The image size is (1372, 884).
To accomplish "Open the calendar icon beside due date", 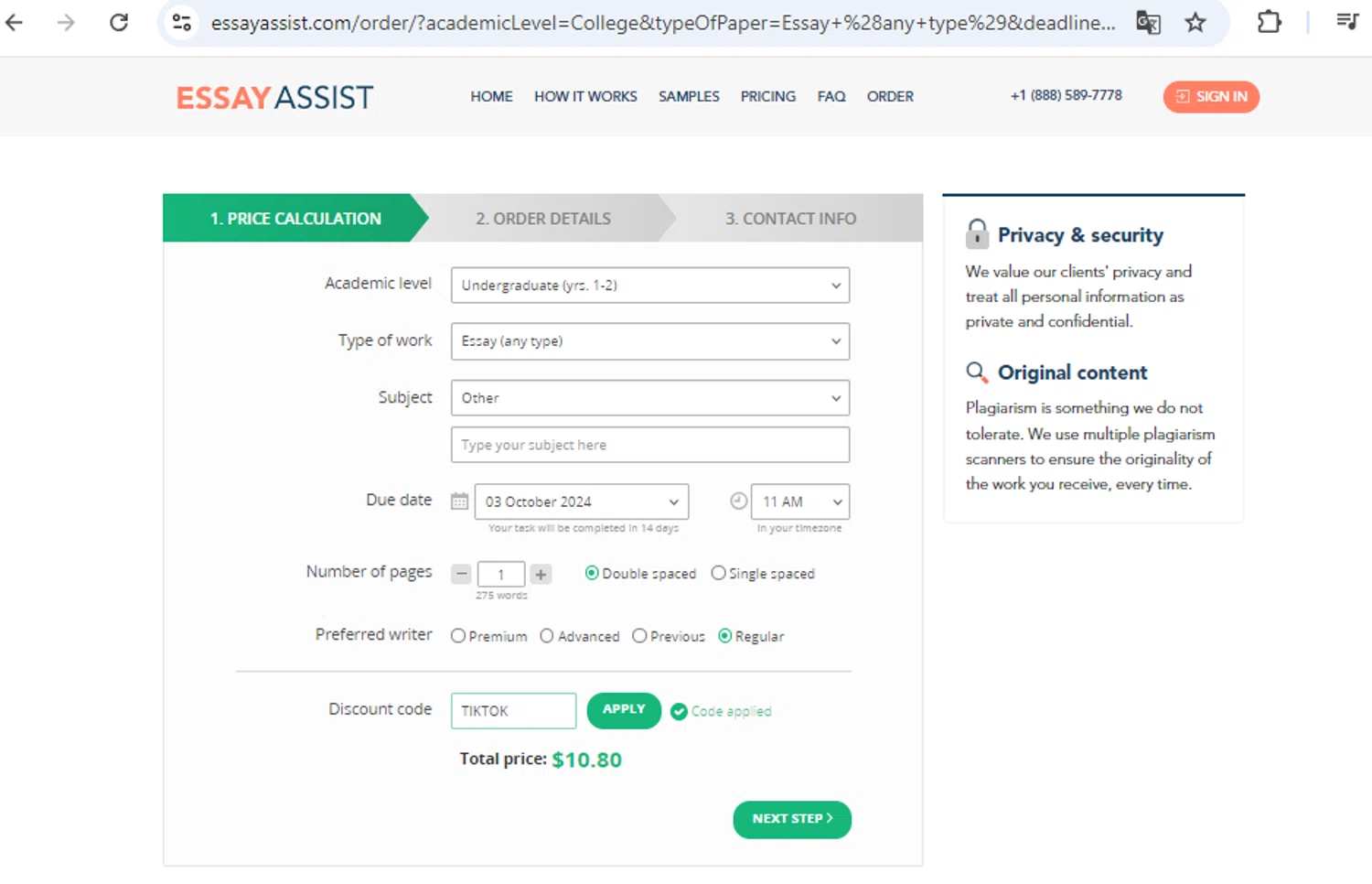I will pyautogui.click(x=460, y=501).
